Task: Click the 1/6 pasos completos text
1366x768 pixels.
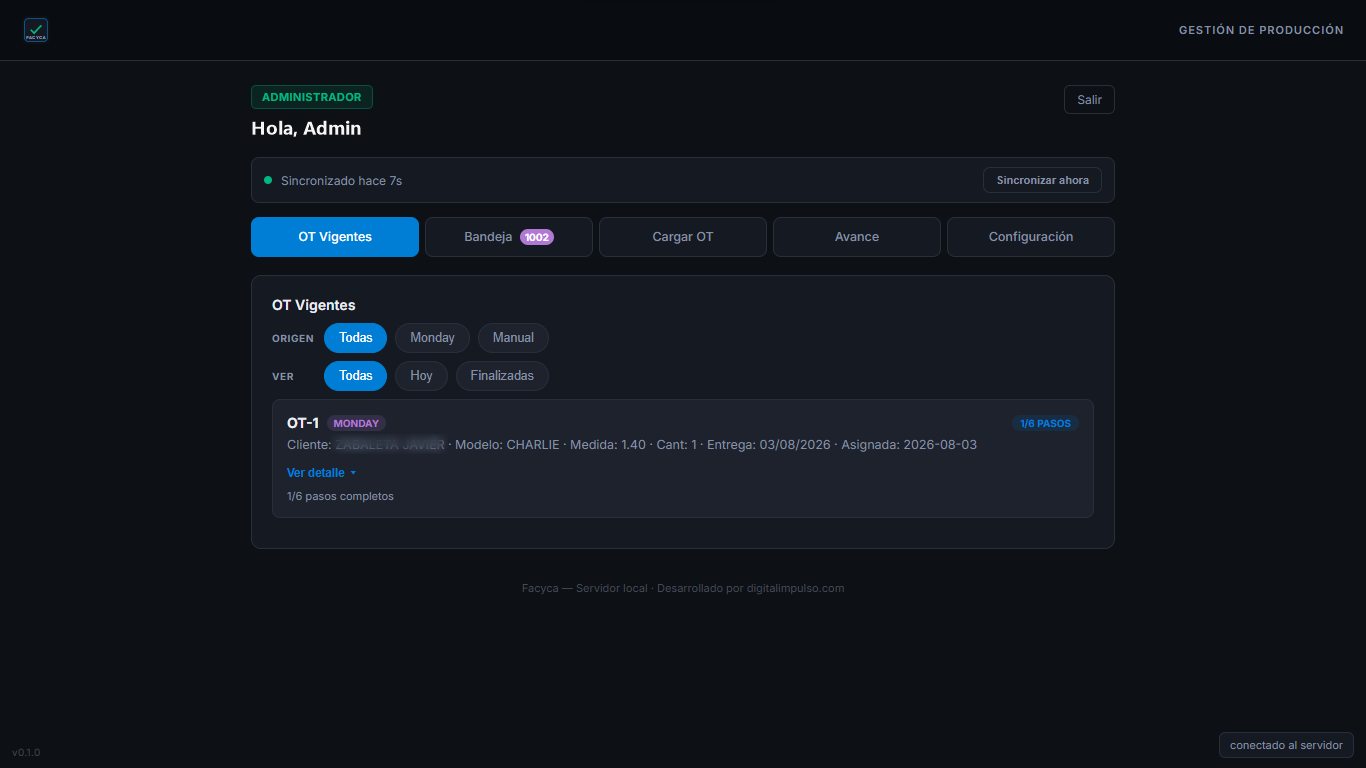Action: 340,496
